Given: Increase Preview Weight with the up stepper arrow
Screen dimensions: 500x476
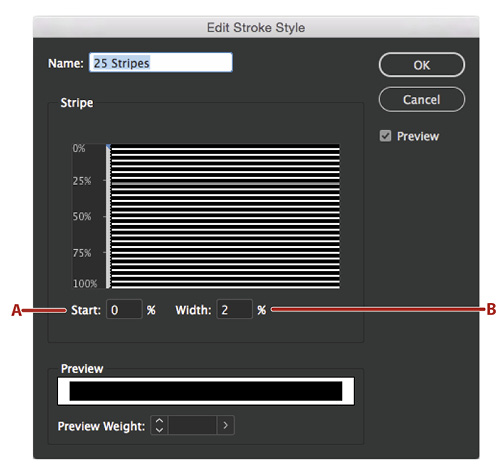Looking at the screenshot, I should tap(159, 421).
